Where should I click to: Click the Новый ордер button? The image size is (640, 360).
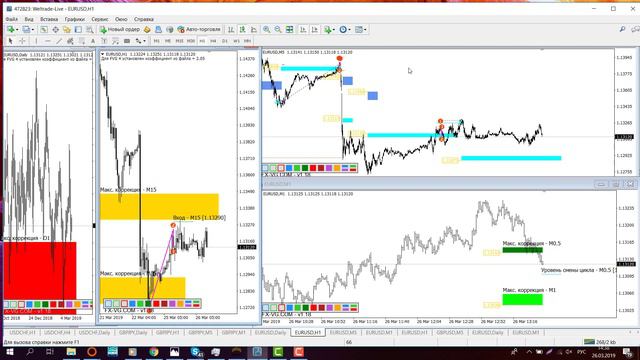[x=120, y=29]
